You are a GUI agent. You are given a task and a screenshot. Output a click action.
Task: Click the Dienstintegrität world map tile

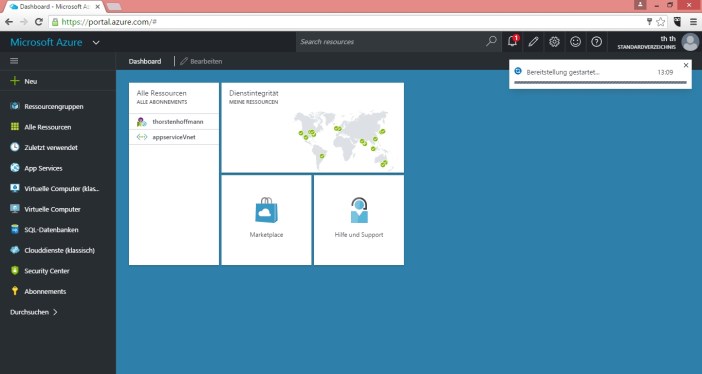(x=312, y=128)
